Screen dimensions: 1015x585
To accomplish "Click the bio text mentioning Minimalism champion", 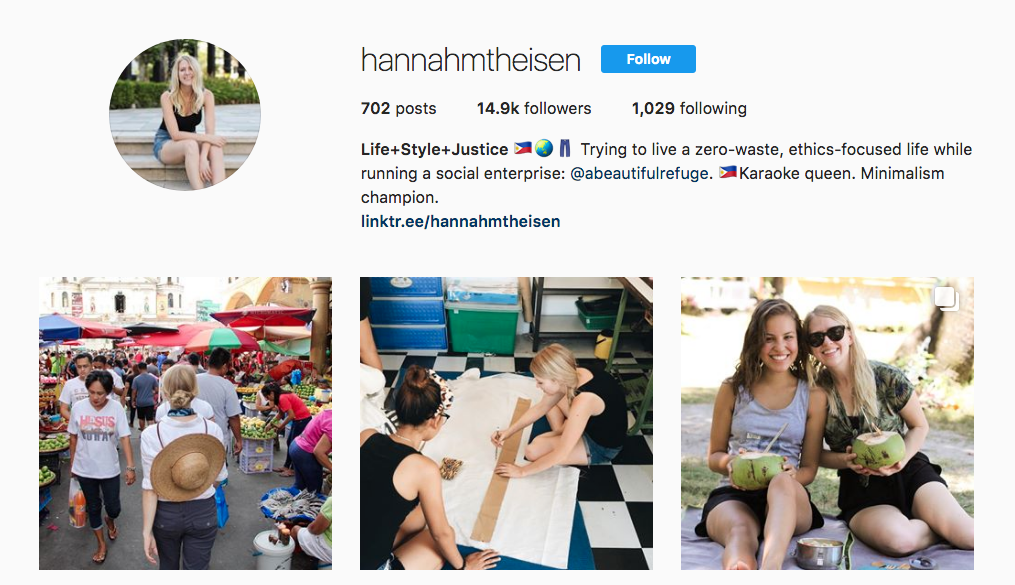I will pyautogui.click(x=652, y=185).
